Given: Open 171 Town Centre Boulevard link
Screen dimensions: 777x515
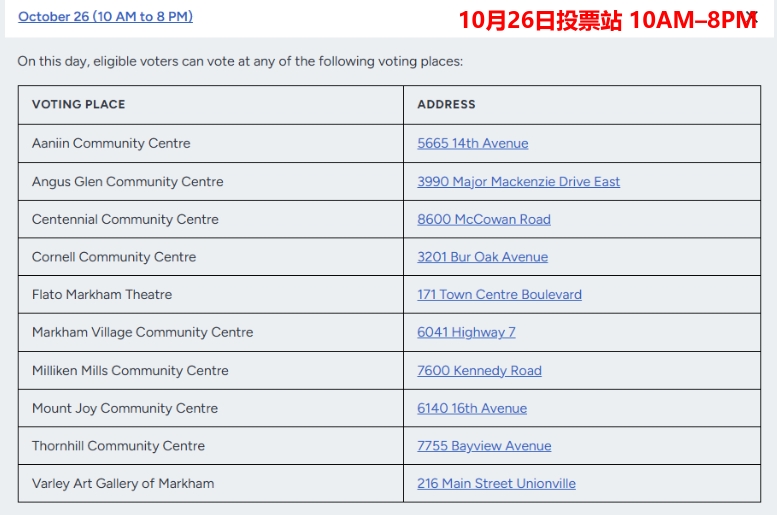Looking at the screenshot, I should click(499, 294).
